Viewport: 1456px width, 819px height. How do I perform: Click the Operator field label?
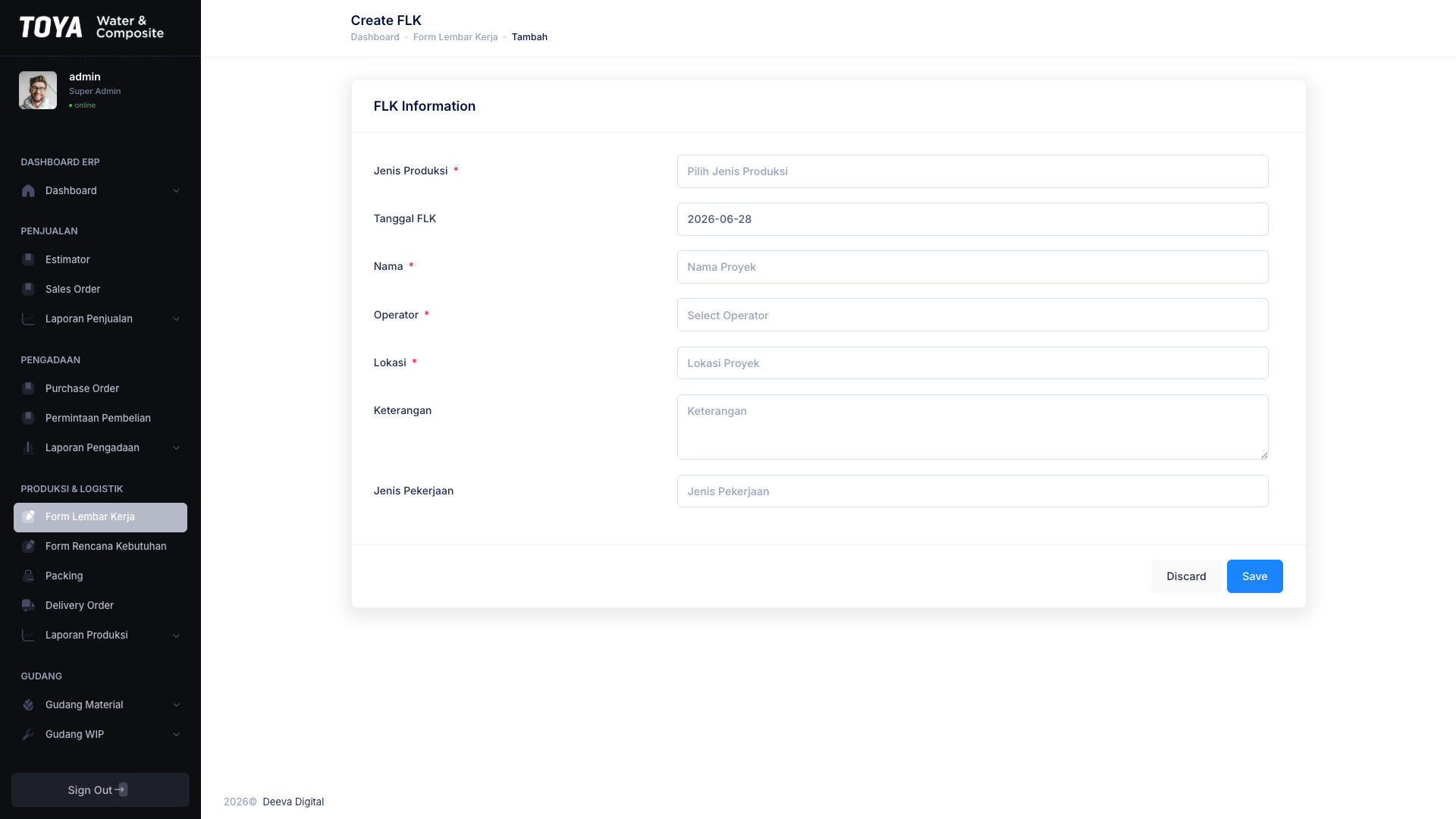[396, 315]
